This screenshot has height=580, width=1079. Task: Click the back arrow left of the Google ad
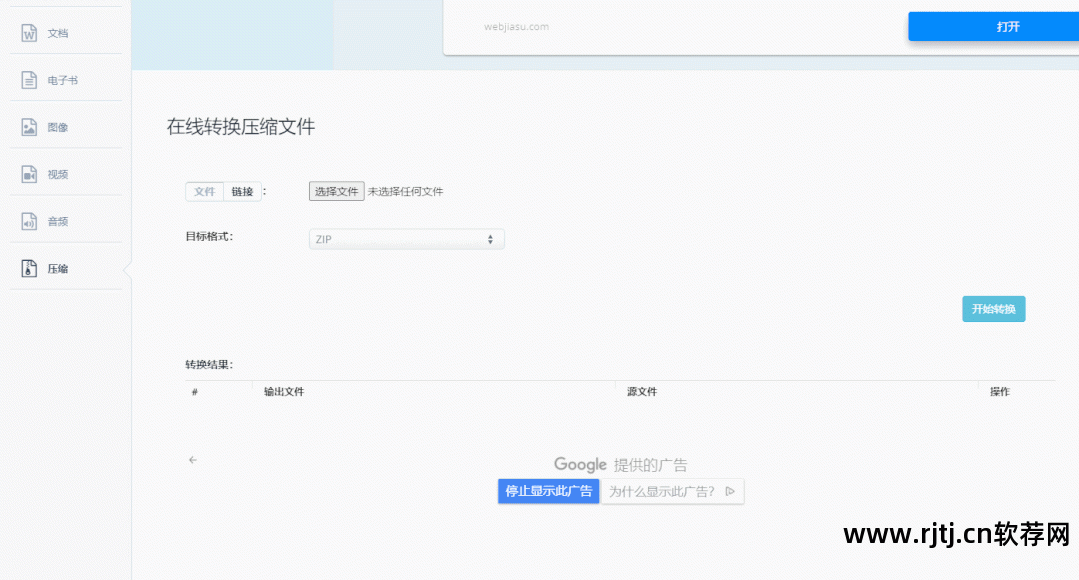193,460
